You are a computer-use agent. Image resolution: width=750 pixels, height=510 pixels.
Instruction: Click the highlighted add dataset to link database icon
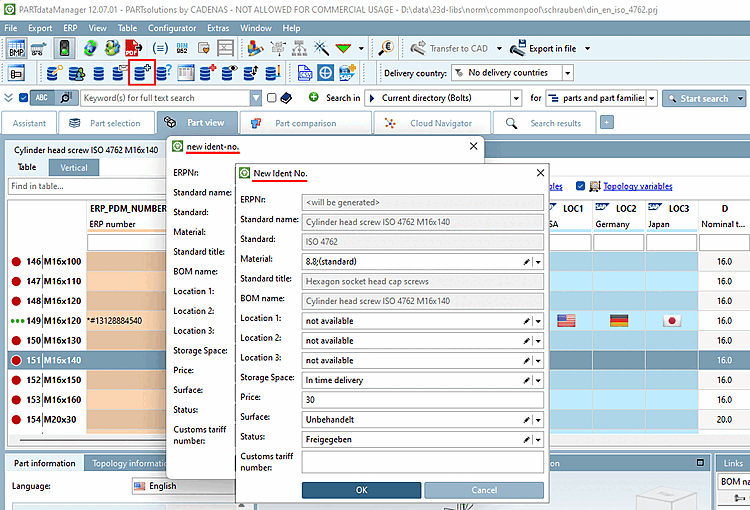coord(141,72)
